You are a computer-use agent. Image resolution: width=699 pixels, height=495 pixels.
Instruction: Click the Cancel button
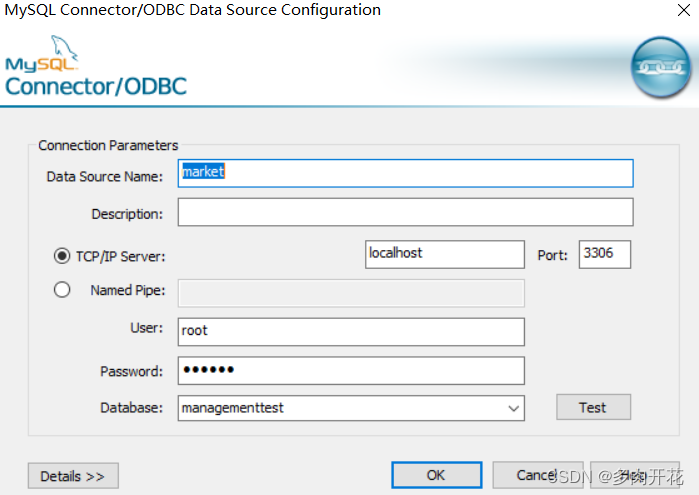pos(538,475)
